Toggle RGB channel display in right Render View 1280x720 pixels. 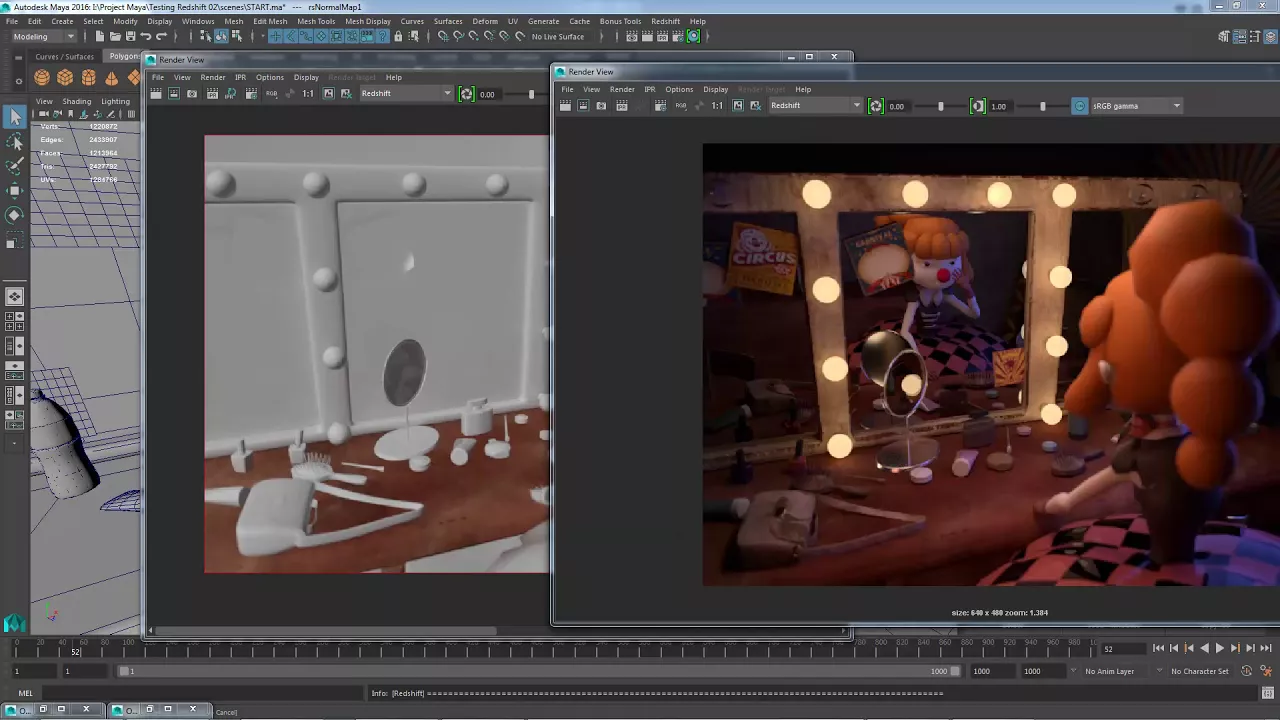click(x=680, y=106)
